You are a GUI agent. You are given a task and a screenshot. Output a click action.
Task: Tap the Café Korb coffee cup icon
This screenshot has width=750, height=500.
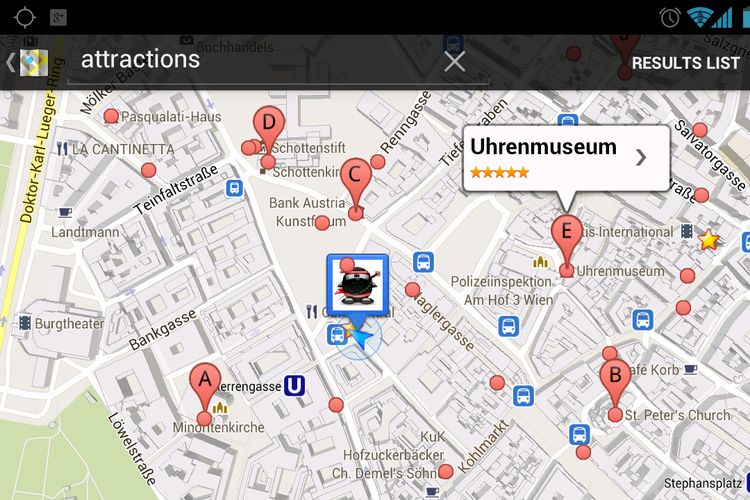tap(690, 369)
